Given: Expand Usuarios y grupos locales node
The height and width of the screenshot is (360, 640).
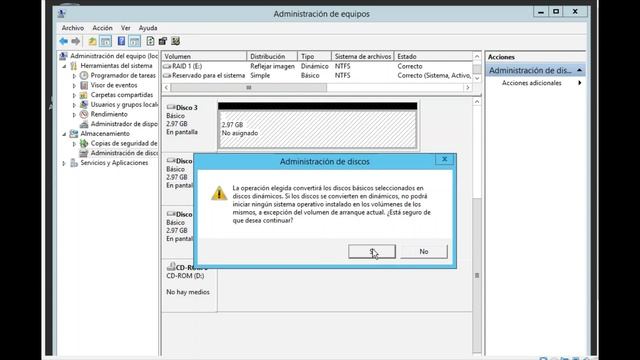Looking at the screenshot, I should click(x=74, y=105).
